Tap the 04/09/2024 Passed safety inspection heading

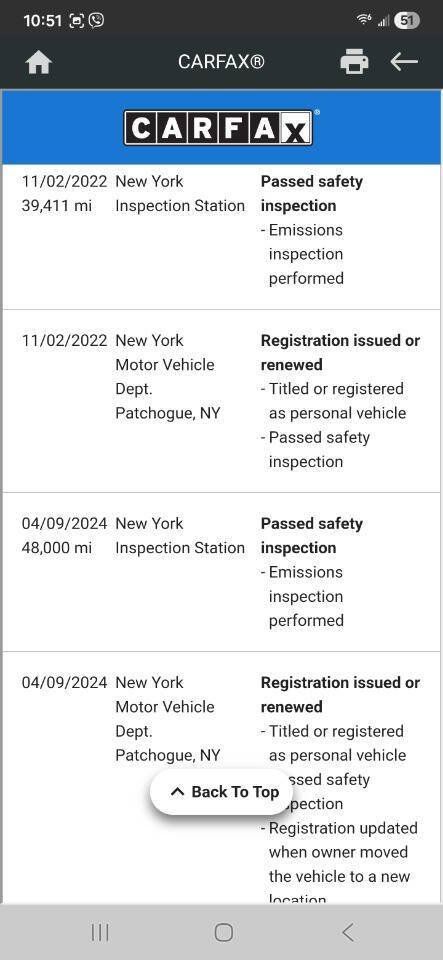(x=312, y=536)
